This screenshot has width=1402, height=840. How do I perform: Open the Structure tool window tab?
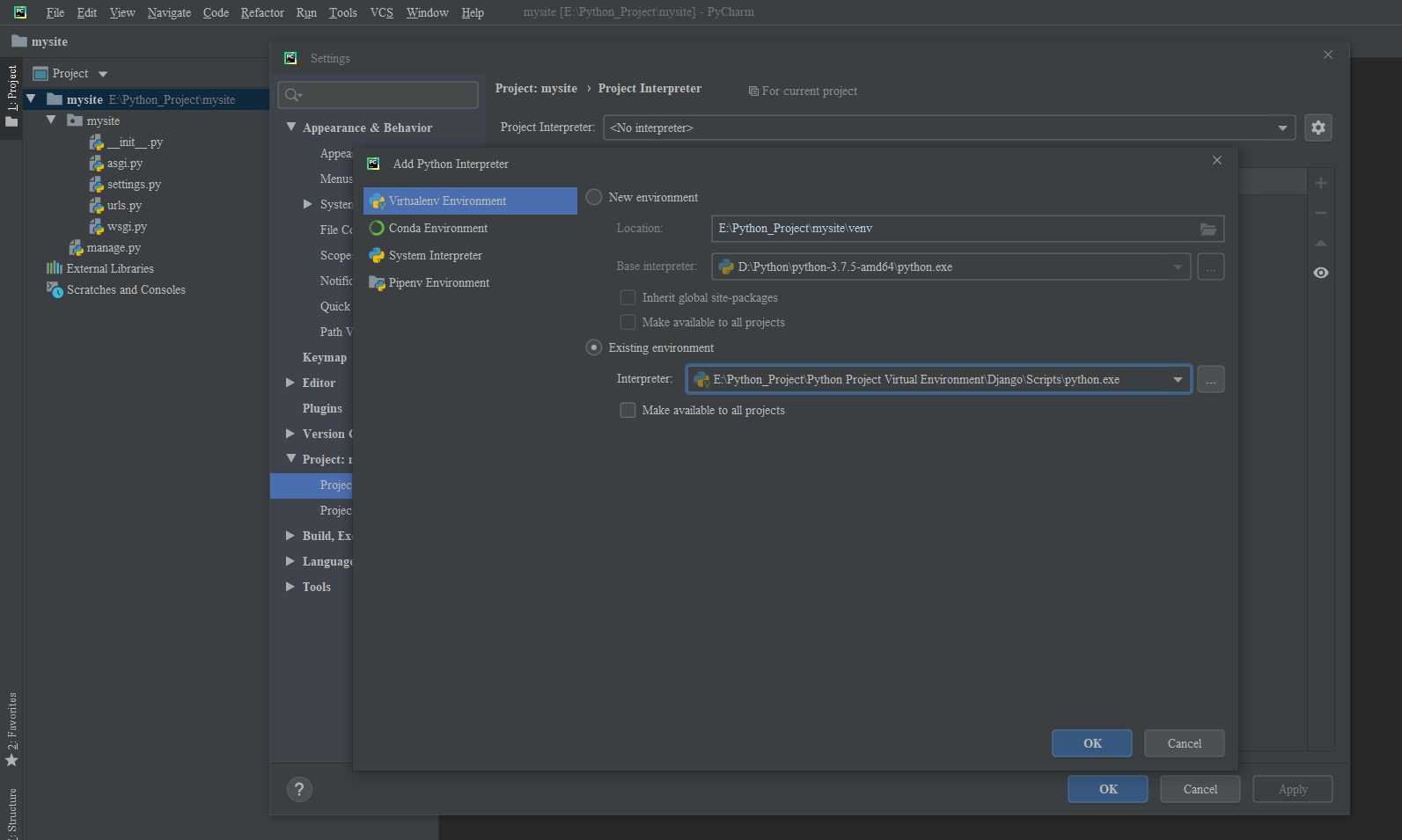coord(11,814)
